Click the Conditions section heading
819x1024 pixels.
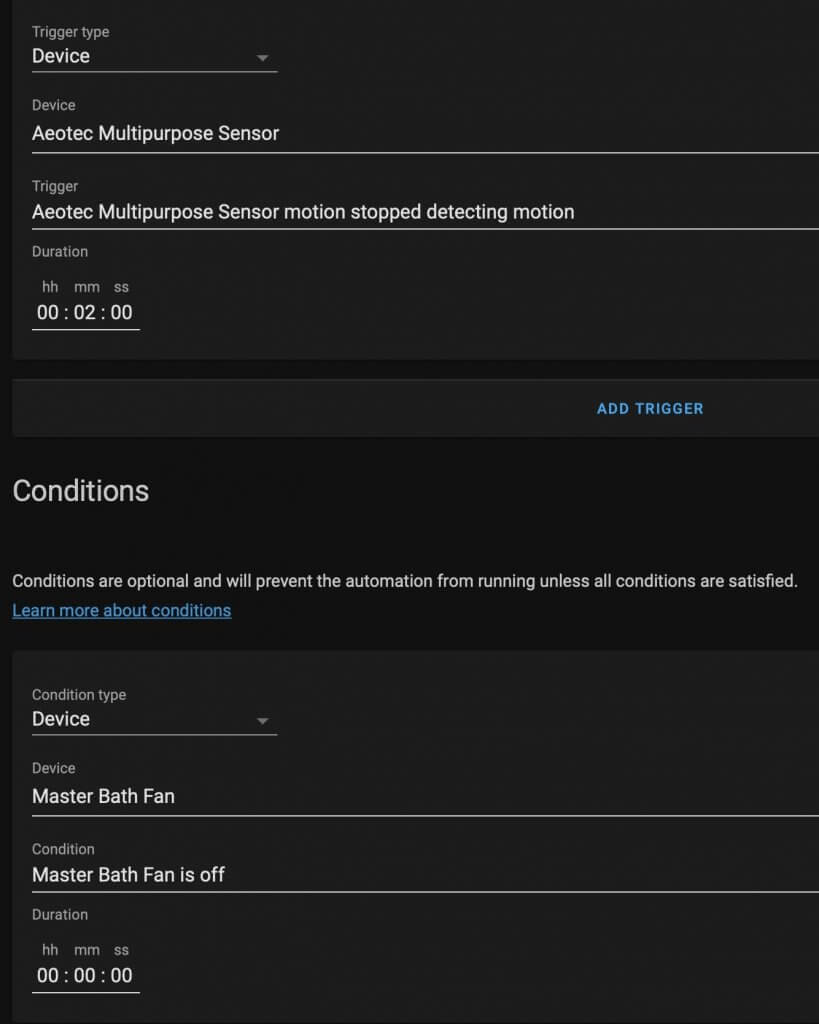point(81,491)
